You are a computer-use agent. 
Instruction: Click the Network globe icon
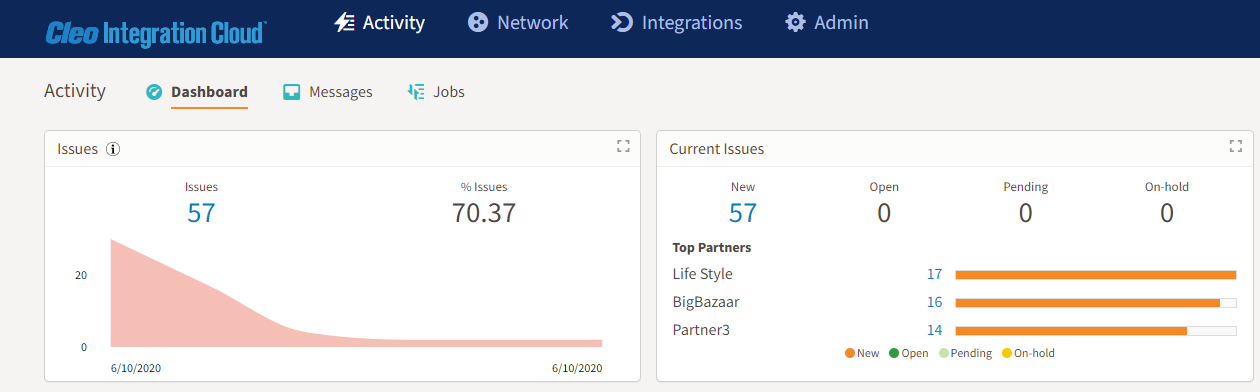point(478,22)
